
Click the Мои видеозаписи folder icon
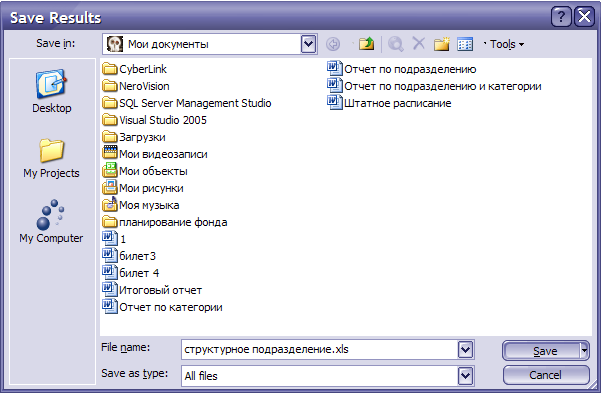click(110, 153)
